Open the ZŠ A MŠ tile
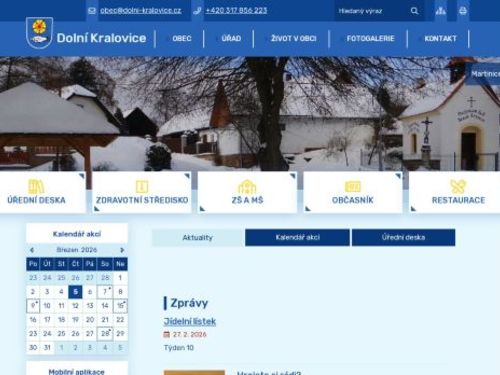Viewport: 500px width, 375px height. pos(247,192)
